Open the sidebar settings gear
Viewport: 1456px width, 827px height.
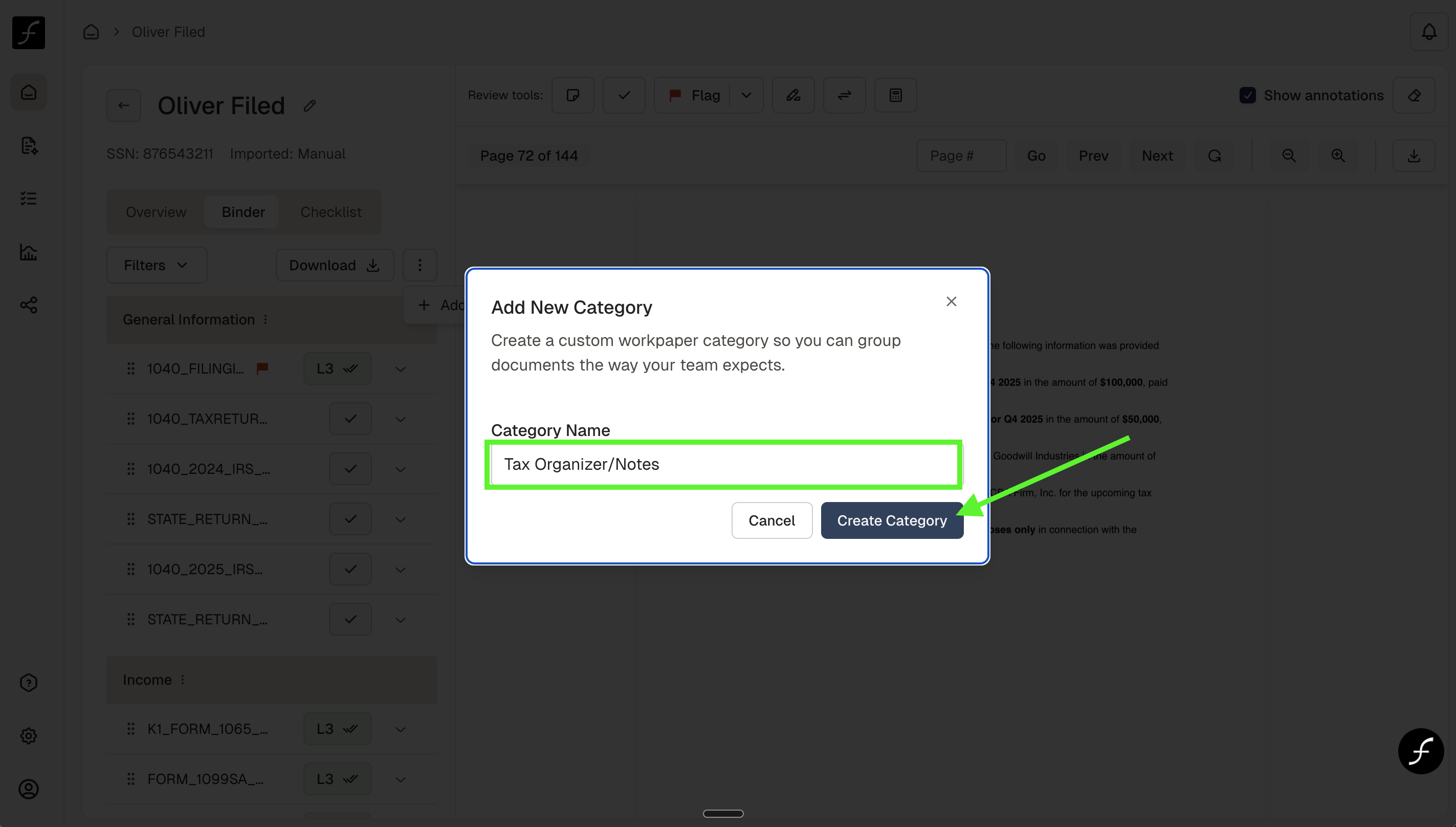coord(28,735)
